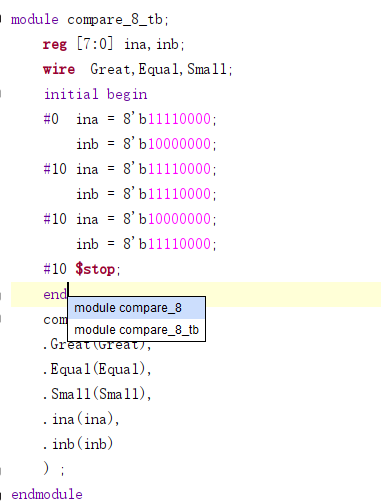Click the 'reg' keyword

coord(55,44)
